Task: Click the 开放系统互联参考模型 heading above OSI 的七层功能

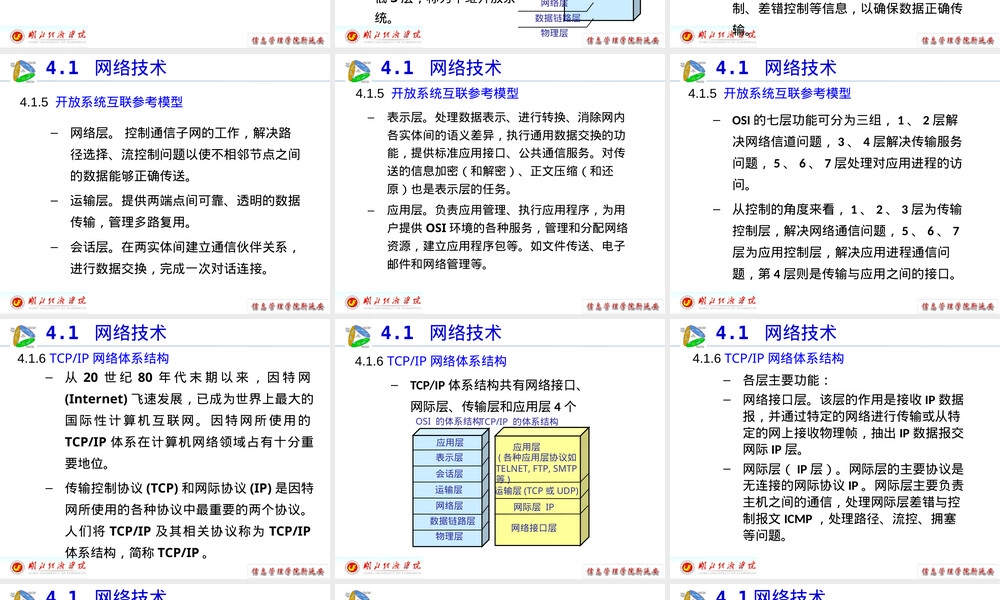Action: [x=787, y=94]
